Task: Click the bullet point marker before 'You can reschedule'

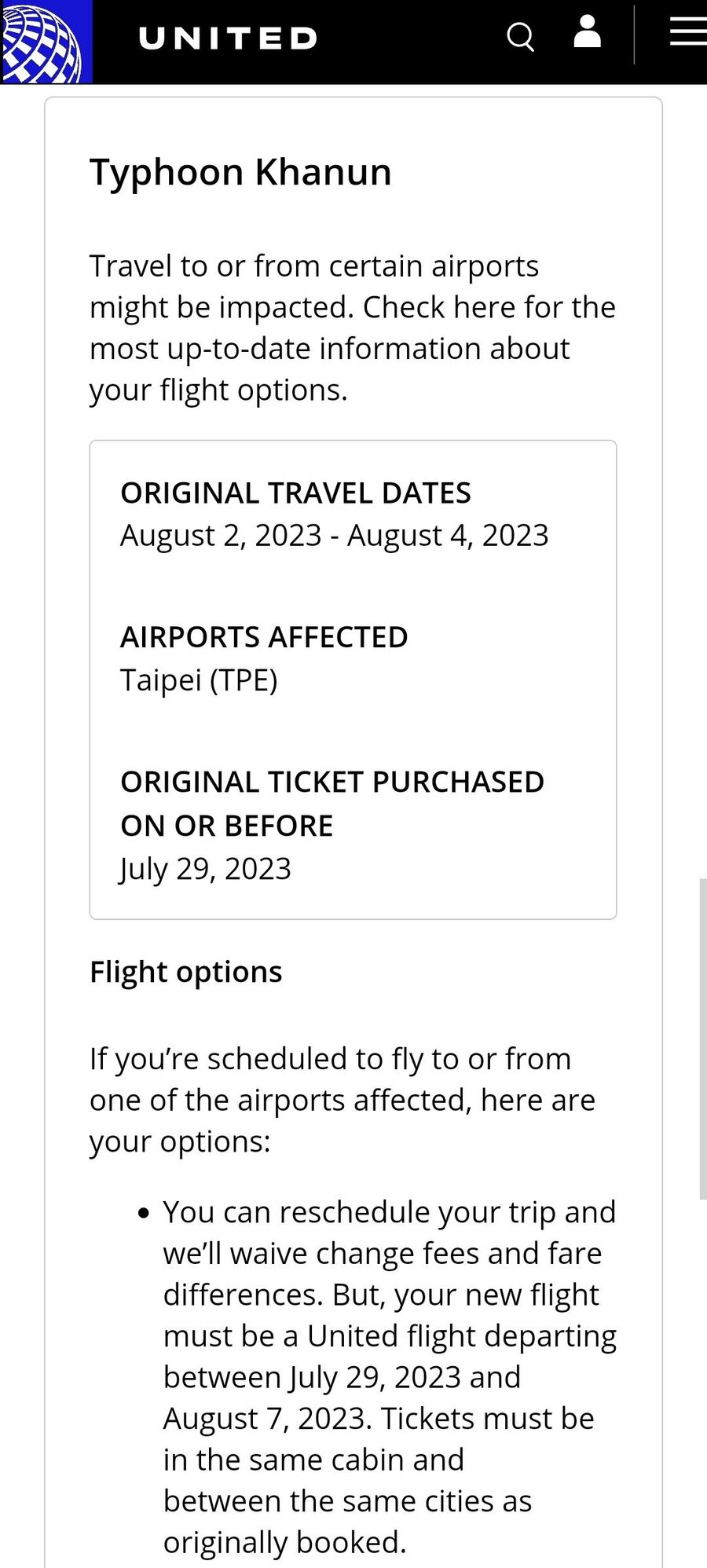Action: point(143,1214)
